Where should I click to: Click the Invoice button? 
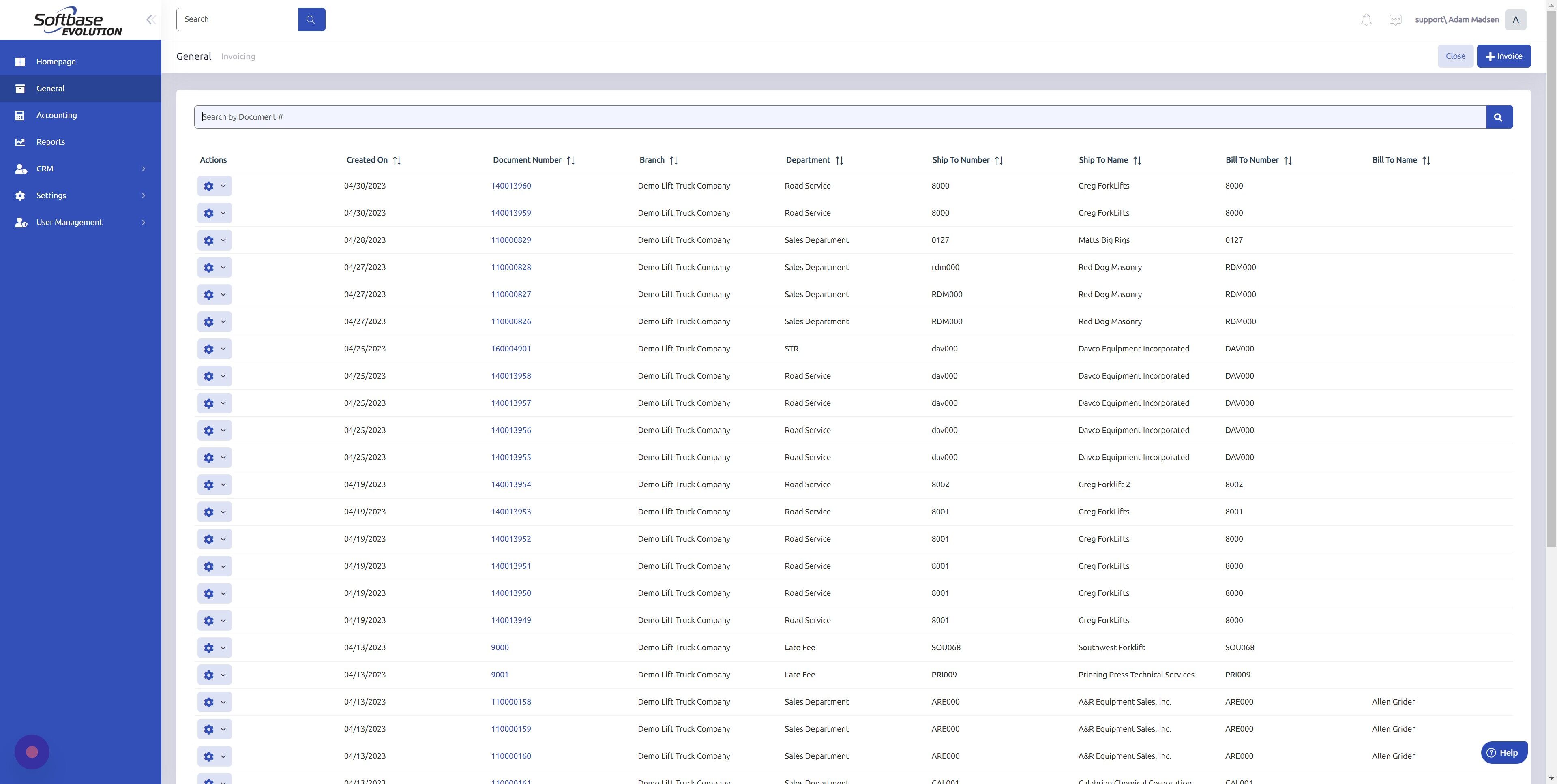[x=1504, y=56]
